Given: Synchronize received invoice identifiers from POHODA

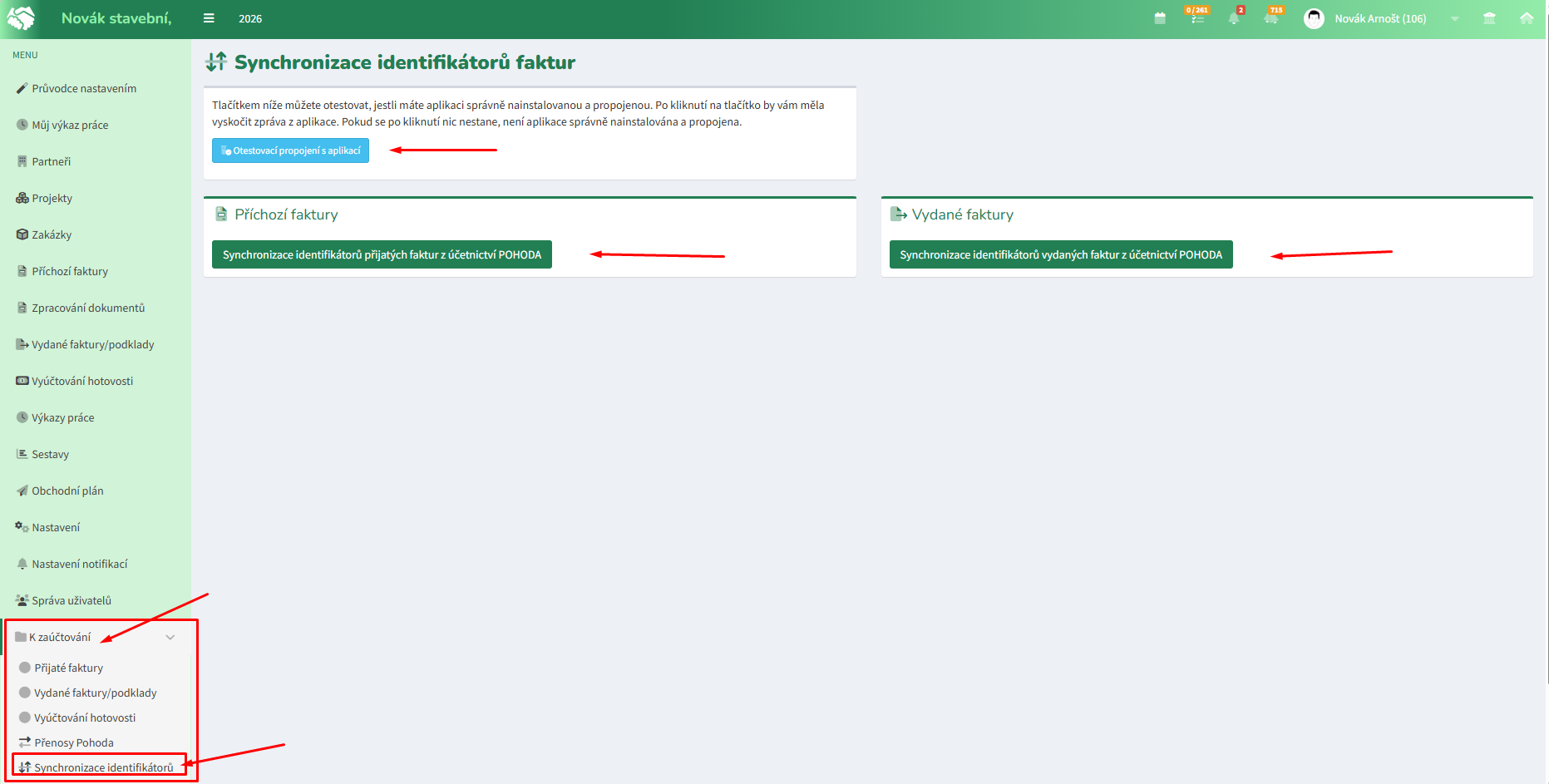Looking at the screenshot, I should point(382,254).
